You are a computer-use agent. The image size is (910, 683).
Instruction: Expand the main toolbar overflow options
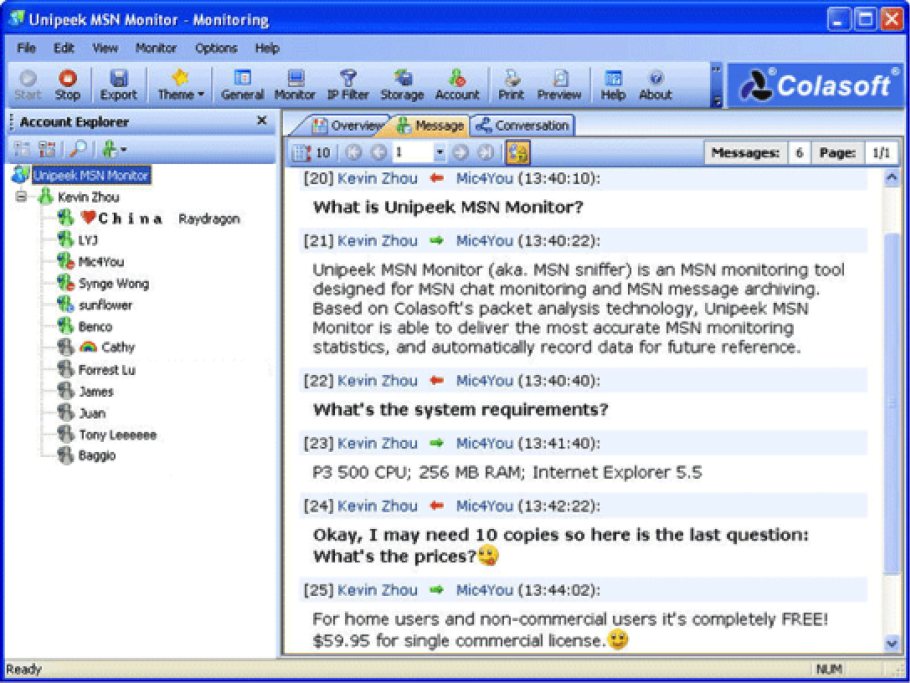pos(717,85)
